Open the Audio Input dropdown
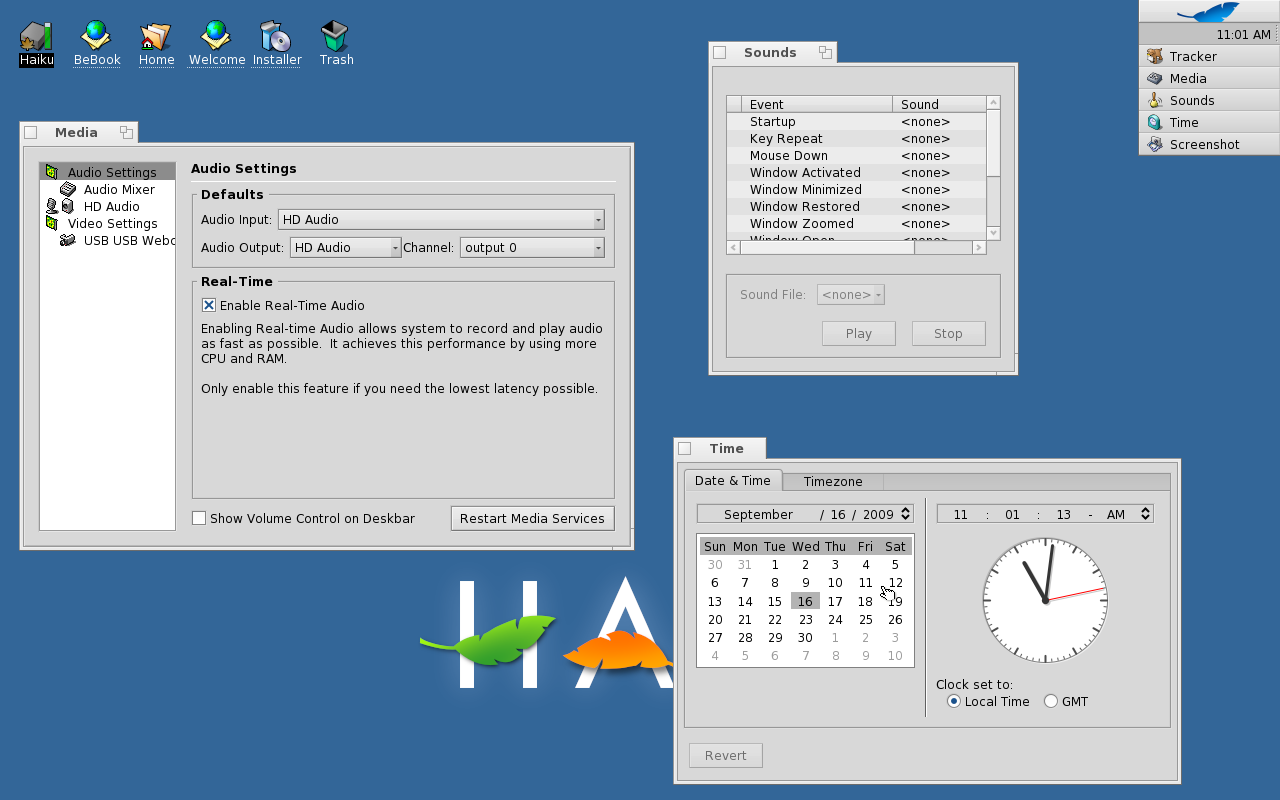The height and width of the screenshot is (800, 1280). pyautogui.click(x=441, y=219)
